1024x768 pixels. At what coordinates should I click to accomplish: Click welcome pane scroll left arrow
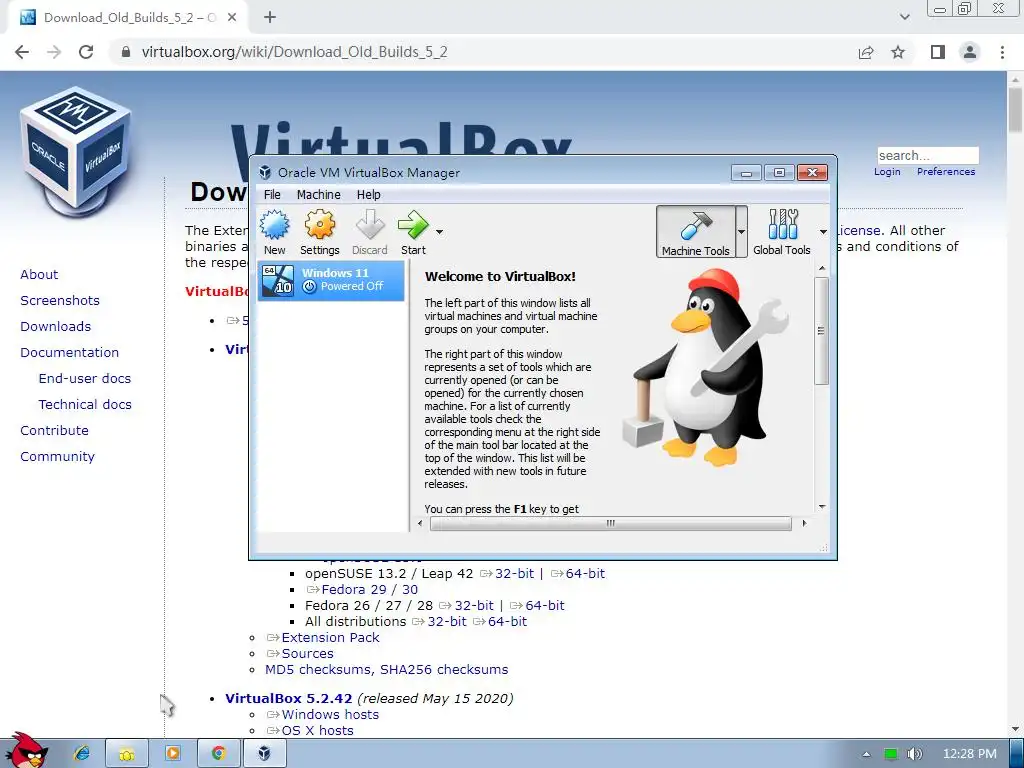click(x=420, y=523)
